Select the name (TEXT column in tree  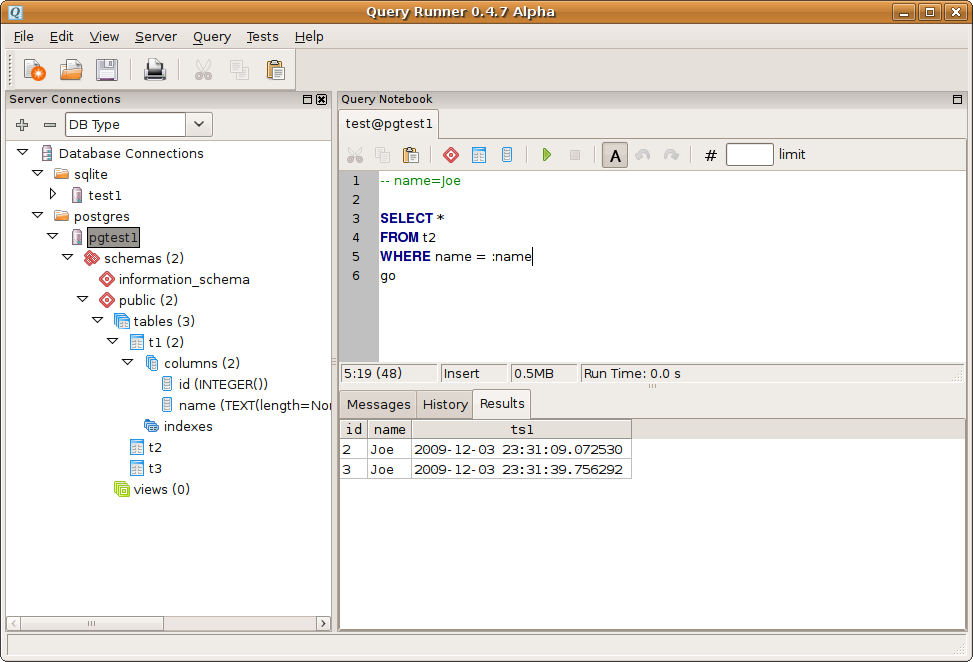coord(254,405)
